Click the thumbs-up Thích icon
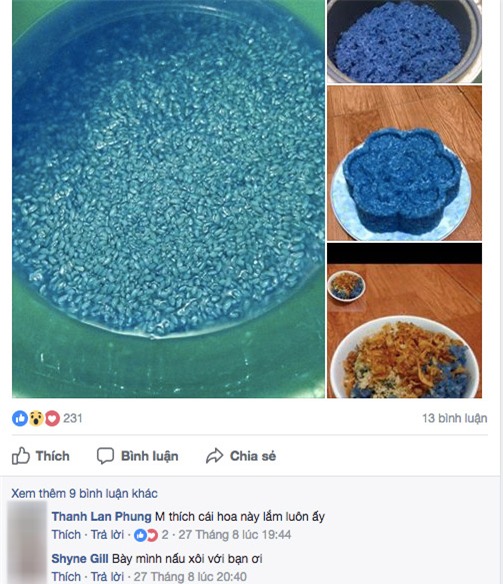This screenshot has height=584, width=503. click(x=20, y=456)
